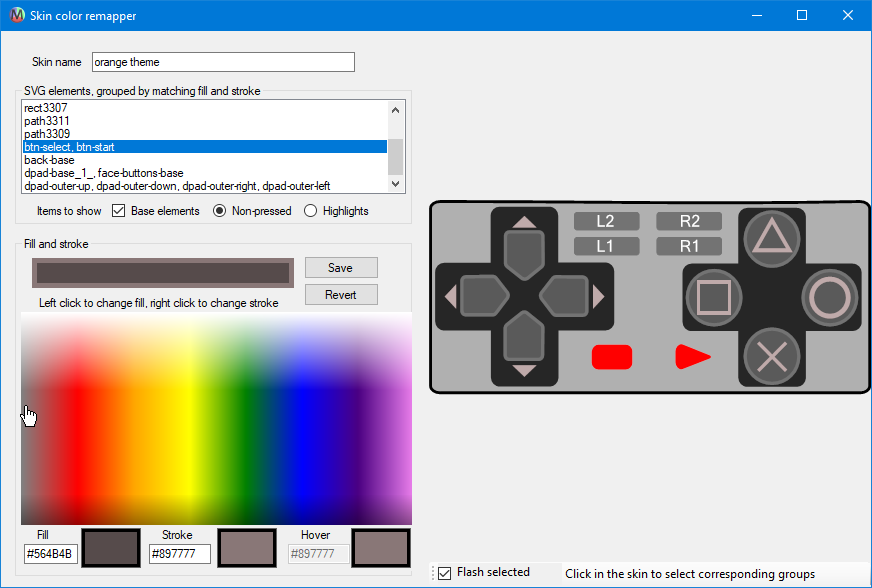Click the d-pad left button on the skin
The width and height of the screenshot is (872, 588).
pos(484,296)
